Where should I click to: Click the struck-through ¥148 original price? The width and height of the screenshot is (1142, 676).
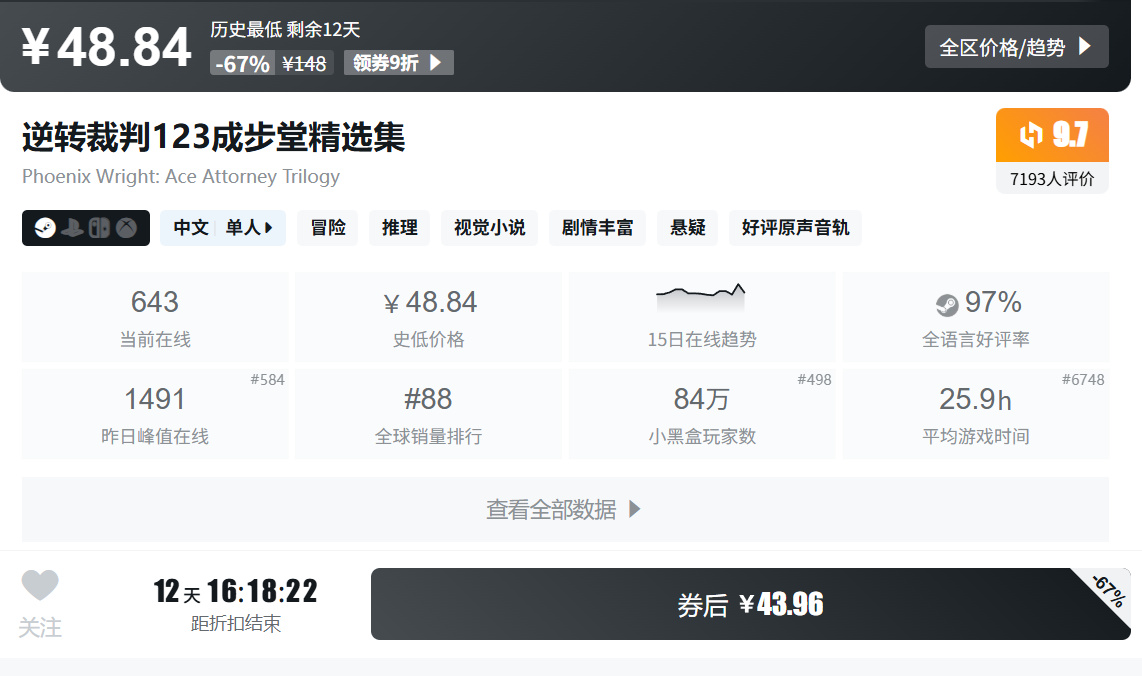304,63
